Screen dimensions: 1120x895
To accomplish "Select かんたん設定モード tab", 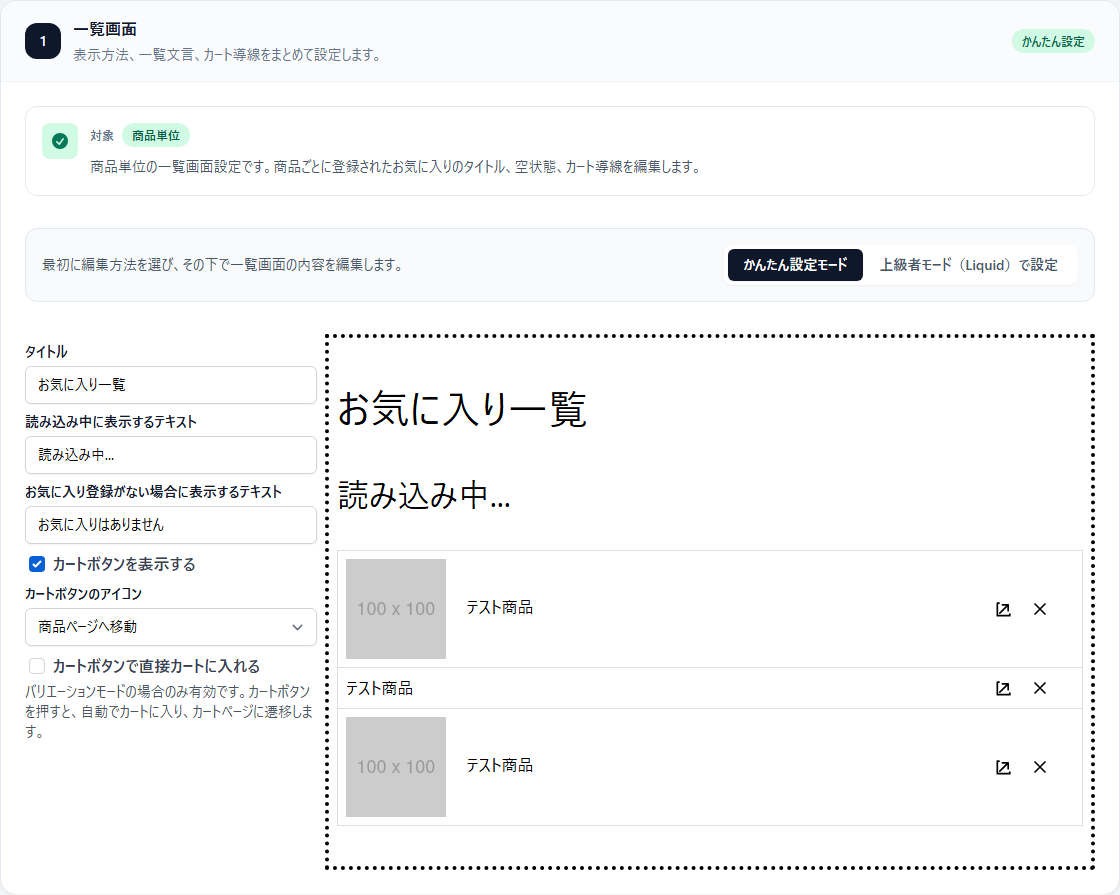I will [x=795, y=265].
